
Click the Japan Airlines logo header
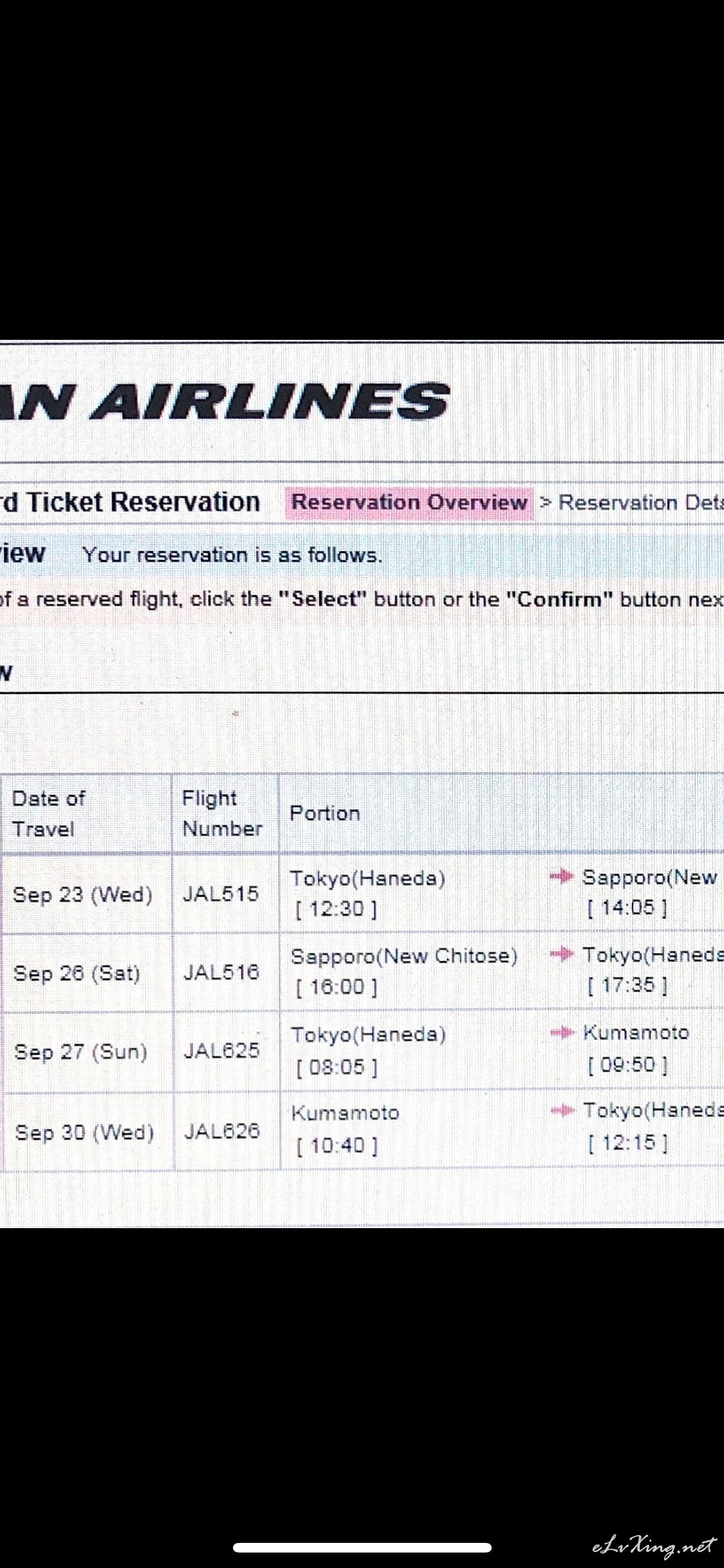[x=225, y=401]
